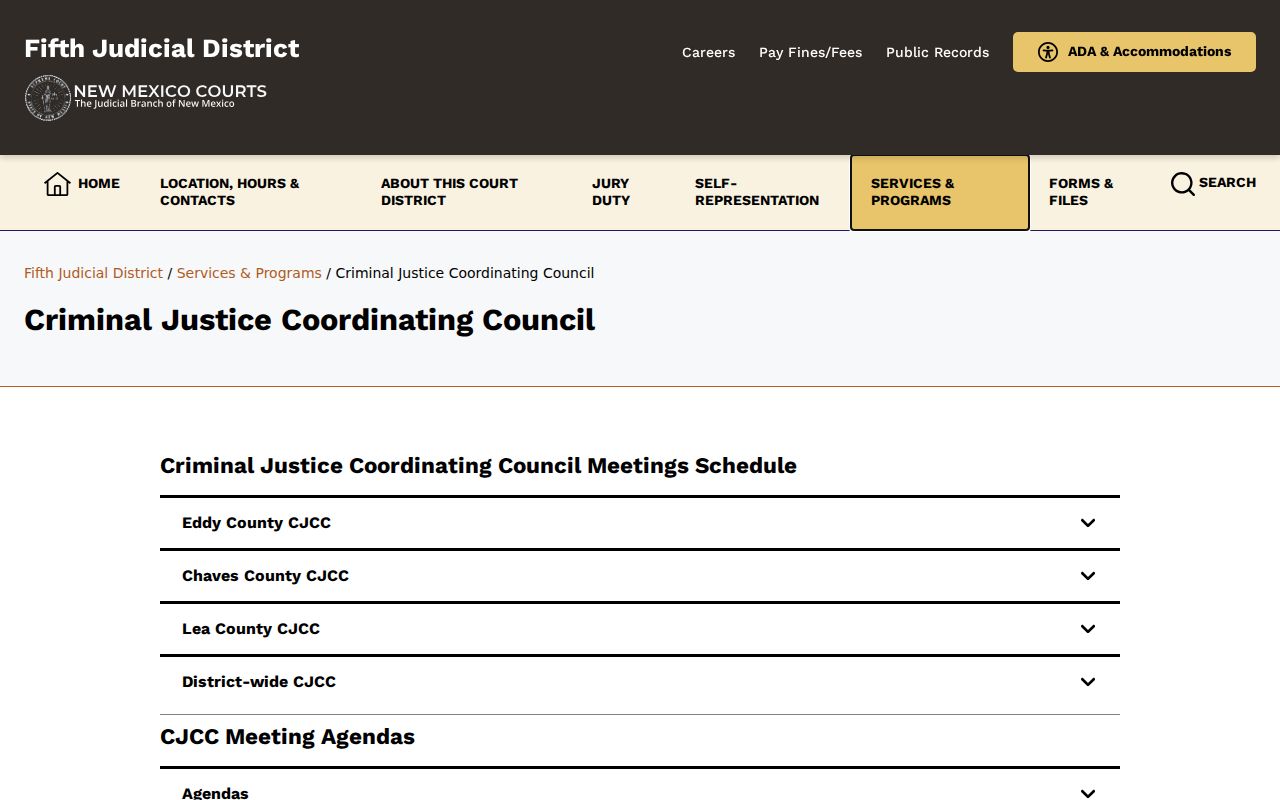Click the Chaves County CJCC row title
Viewport: 1280px width, 800px height.
pyautogui.click(x=265, y=576)
